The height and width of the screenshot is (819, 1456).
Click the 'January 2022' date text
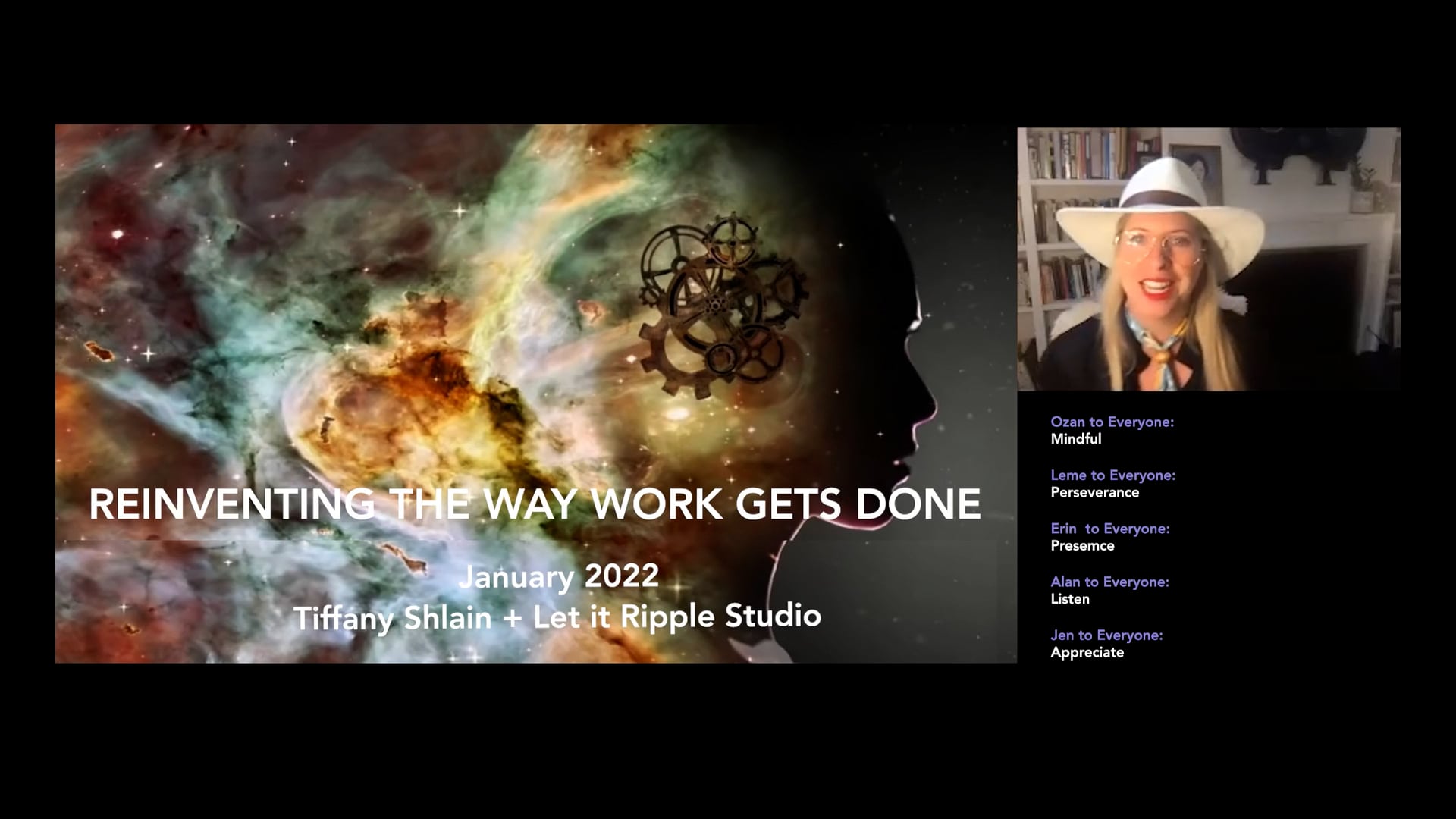pyautogui.click(x=559, y=576)
